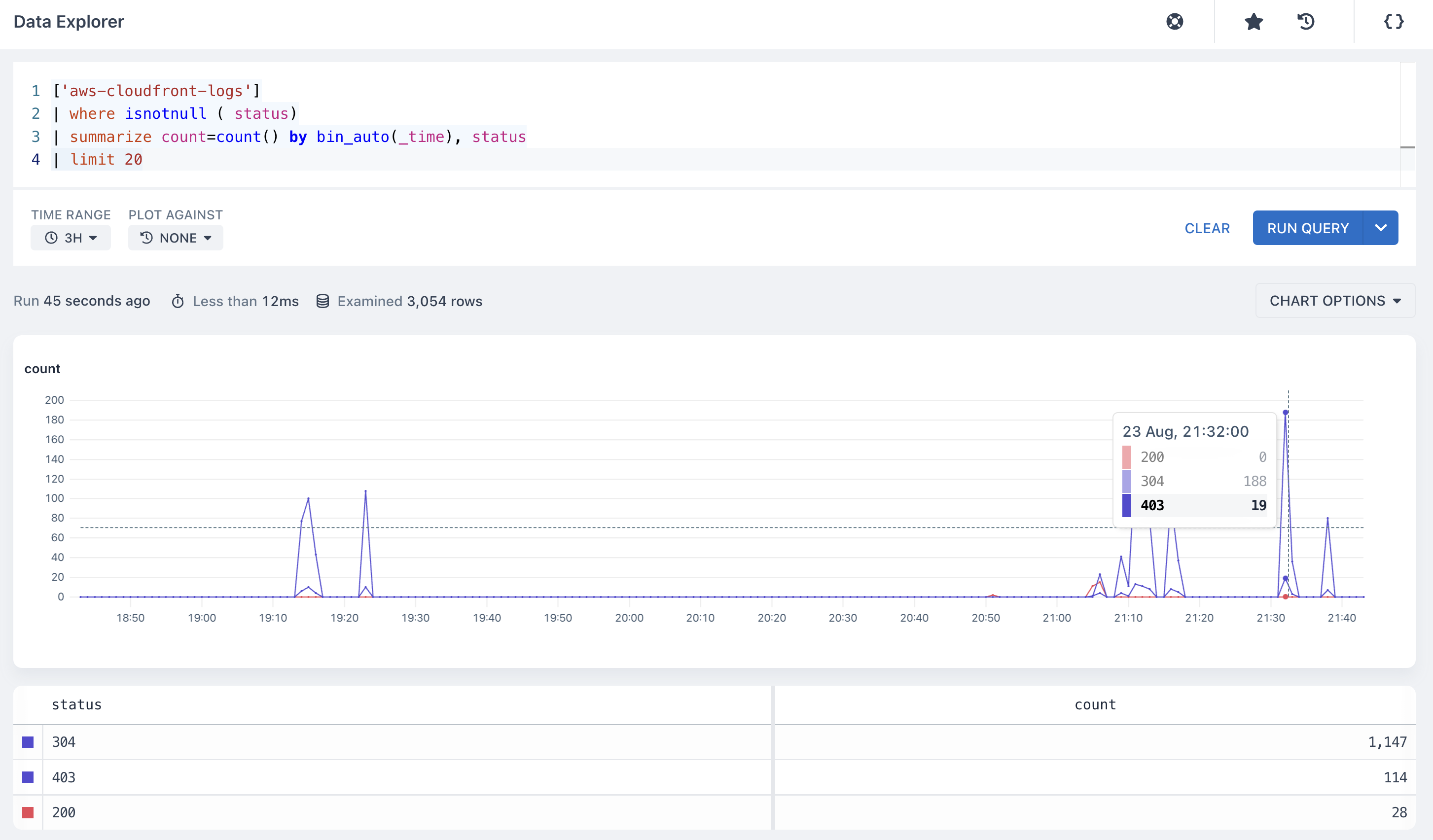Click the status column header
The height and width of the screenshot is (840, 1433).
[77, 705]
